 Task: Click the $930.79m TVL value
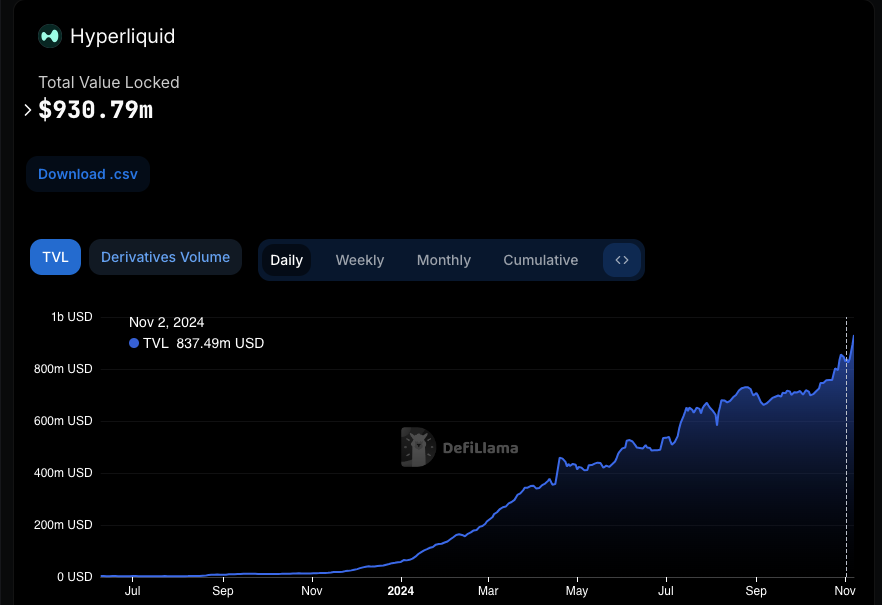[96, 110]
